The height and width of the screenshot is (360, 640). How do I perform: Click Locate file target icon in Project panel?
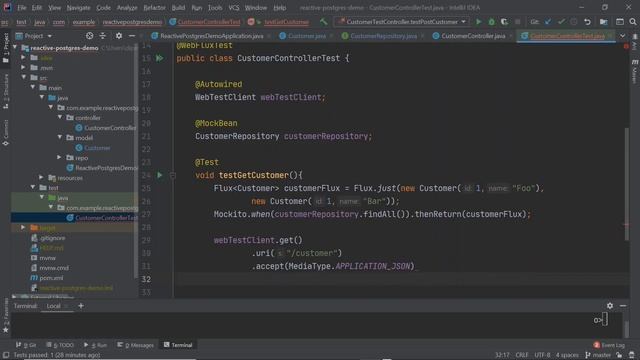point(89,36)
